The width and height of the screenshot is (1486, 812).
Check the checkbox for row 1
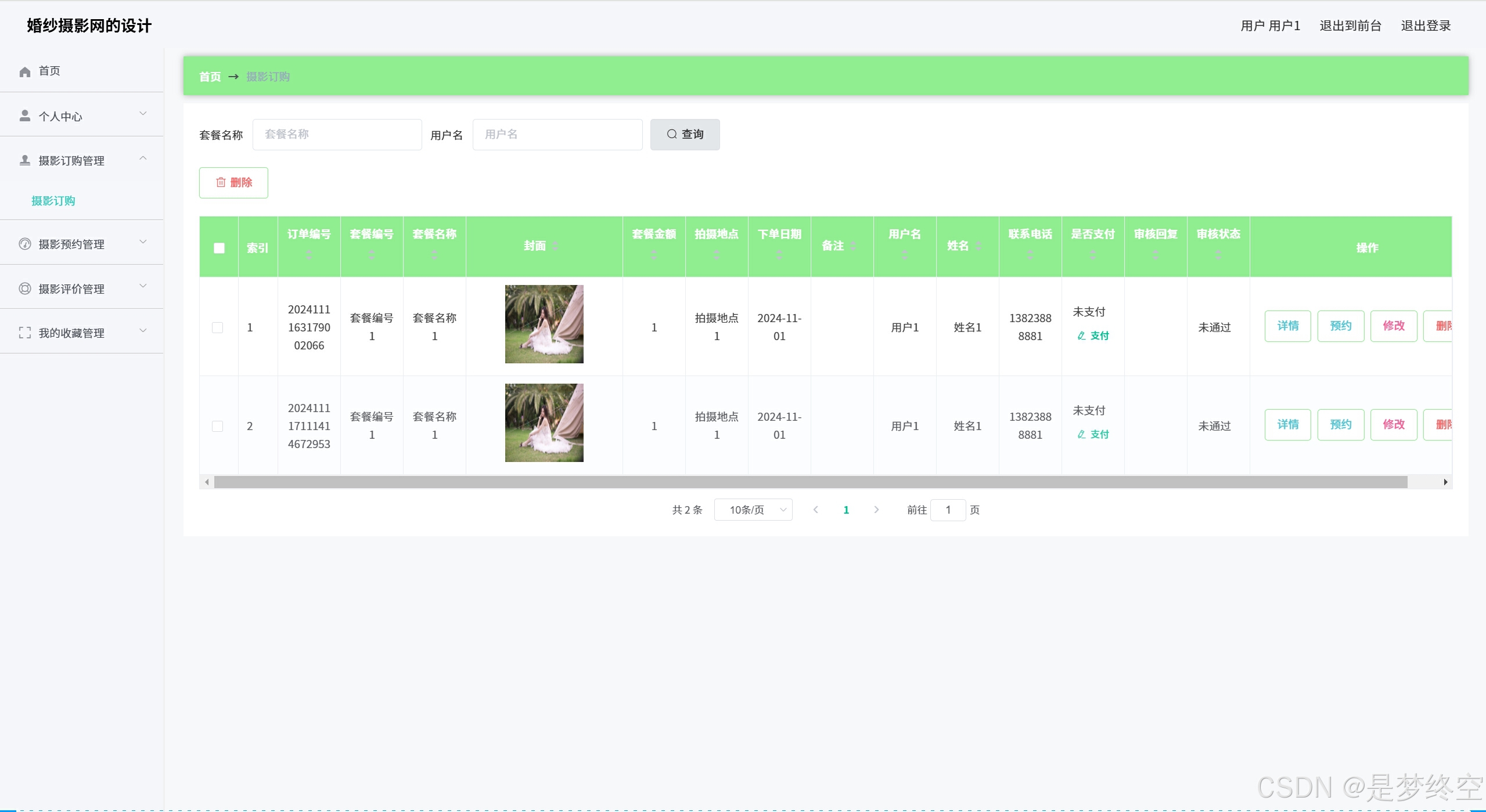218,328
